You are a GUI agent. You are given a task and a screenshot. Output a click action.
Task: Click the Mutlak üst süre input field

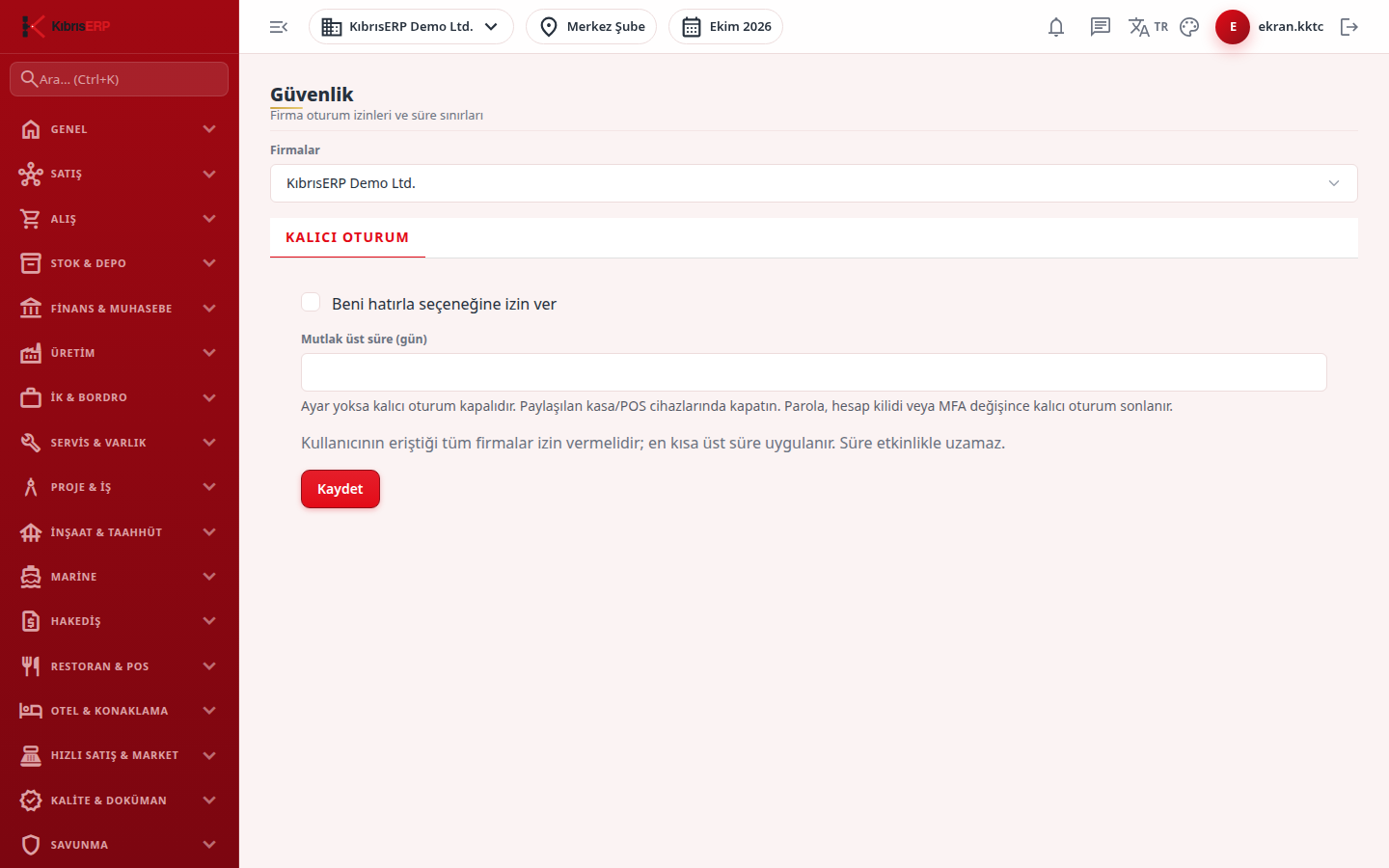tap(813, 372)
